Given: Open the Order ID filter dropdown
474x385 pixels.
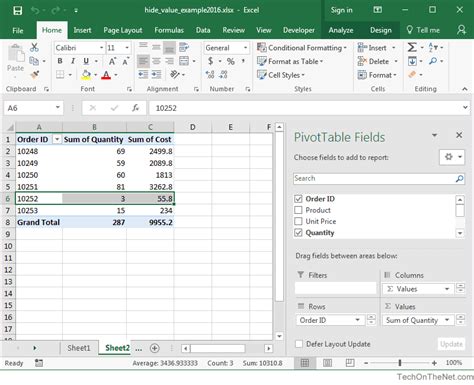Looking at the screenshot, I should click(x=57, y=139).
